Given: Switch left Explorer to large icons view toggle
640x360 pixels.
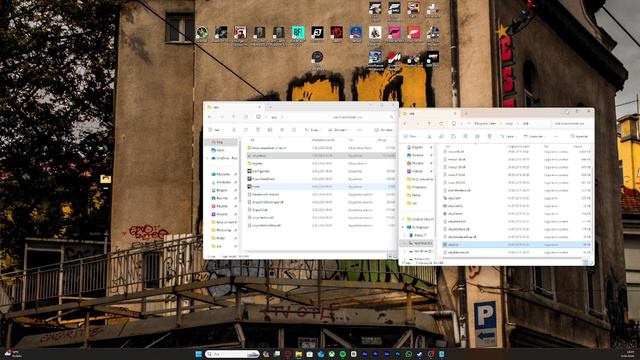Looking at the screenshot, I should click(395, 256).
